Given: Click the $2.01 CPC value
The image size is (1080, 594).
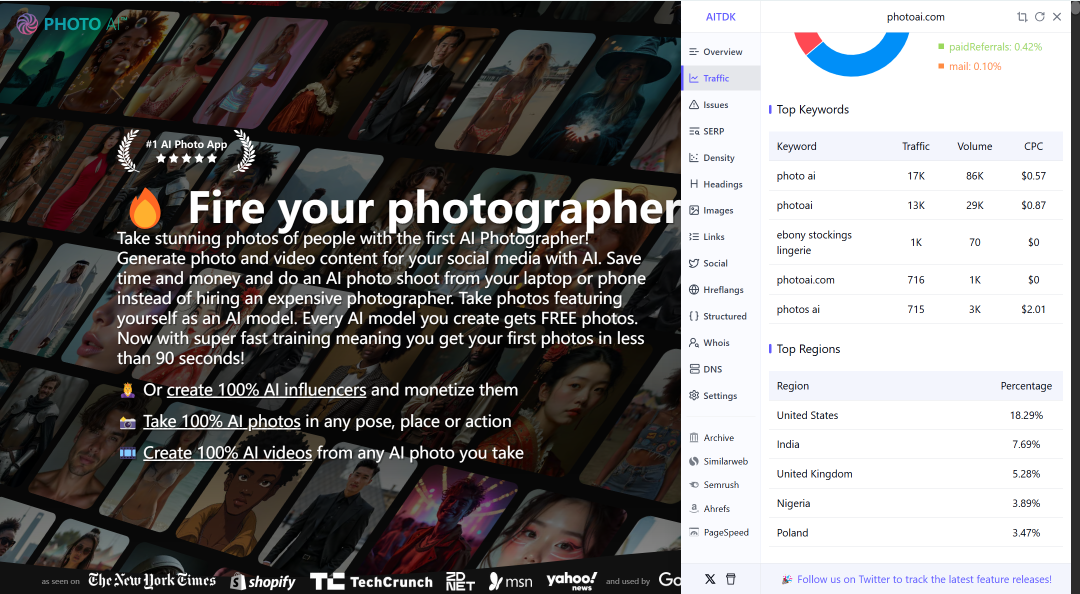Looking at the screenshot, I should click(x=1033, y=309).
